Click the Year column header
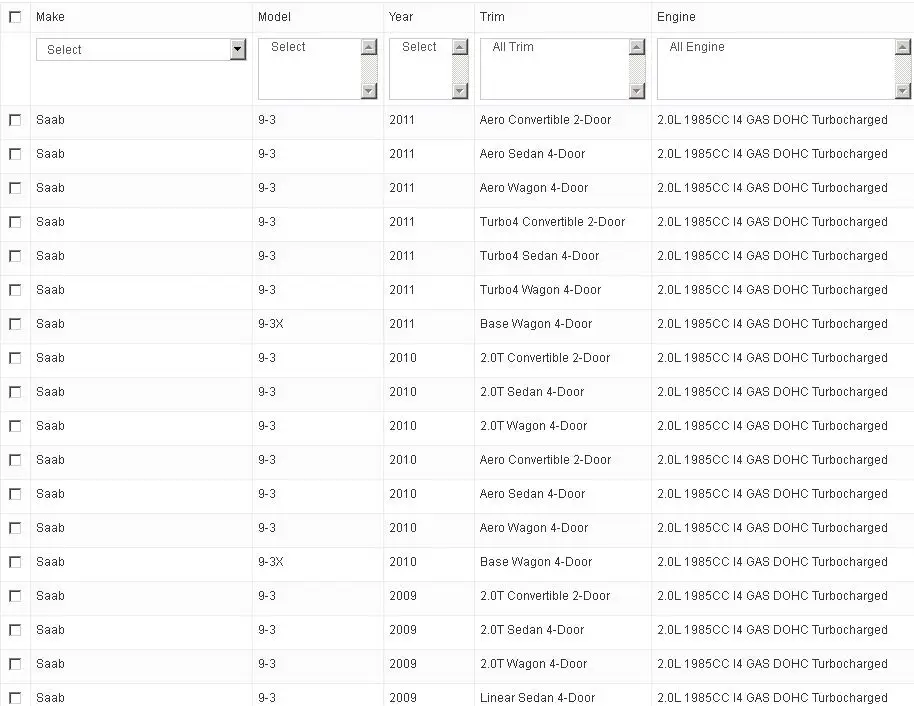 401,17
